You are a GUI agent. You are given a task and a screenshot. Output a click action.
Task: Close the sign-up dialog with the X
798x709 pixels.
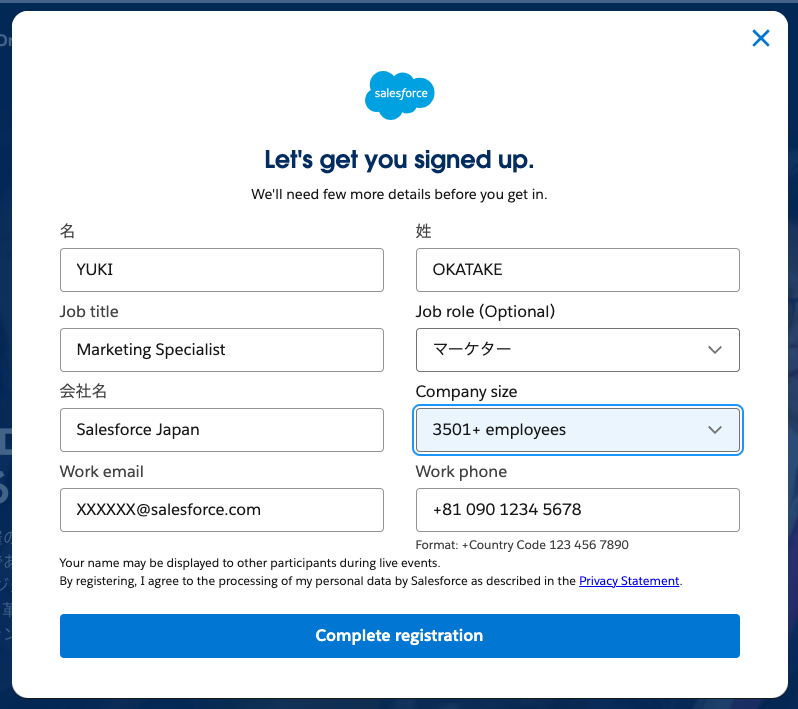[x=761, y=39]
